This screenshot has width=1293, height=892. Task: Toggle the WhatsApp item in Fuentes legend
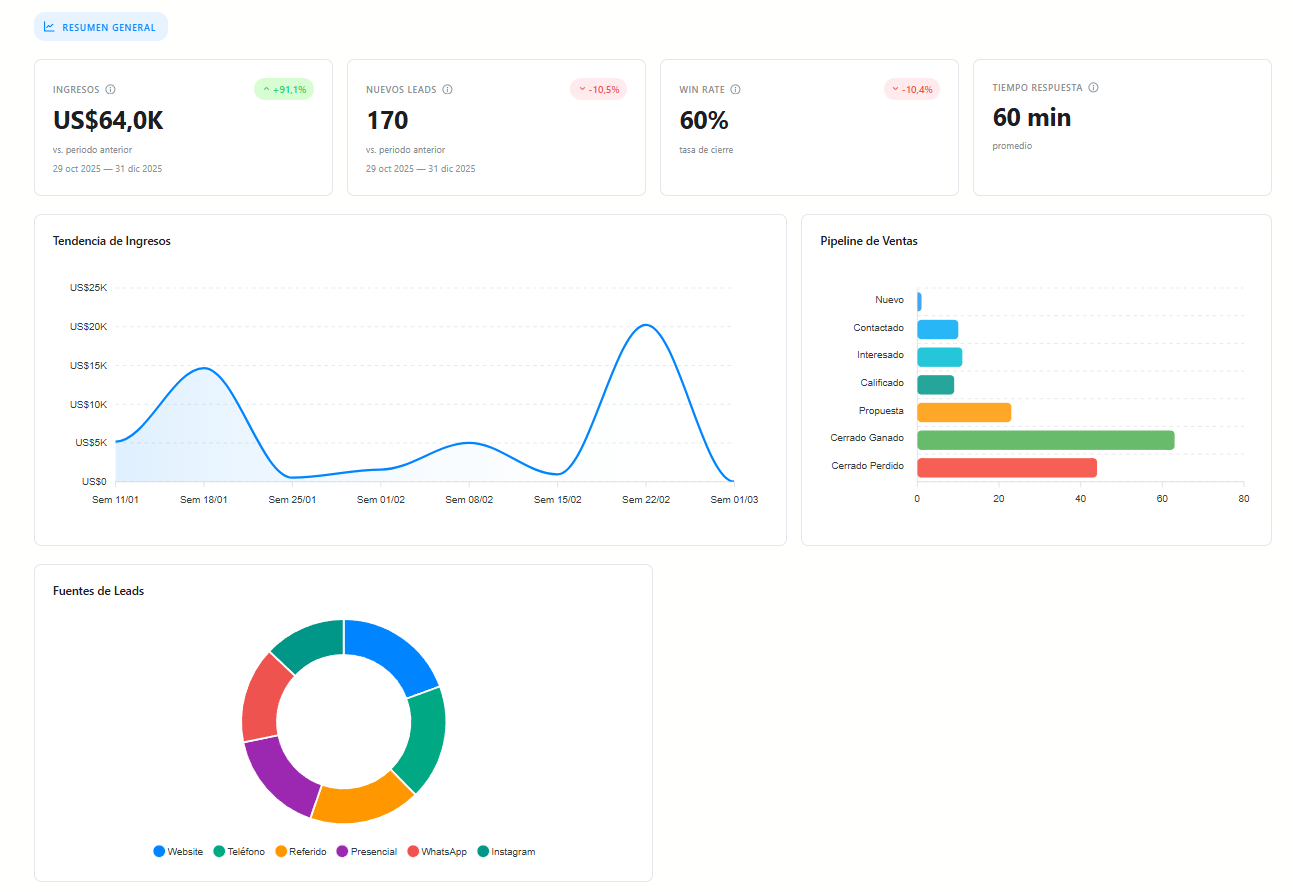click(437, 851)
